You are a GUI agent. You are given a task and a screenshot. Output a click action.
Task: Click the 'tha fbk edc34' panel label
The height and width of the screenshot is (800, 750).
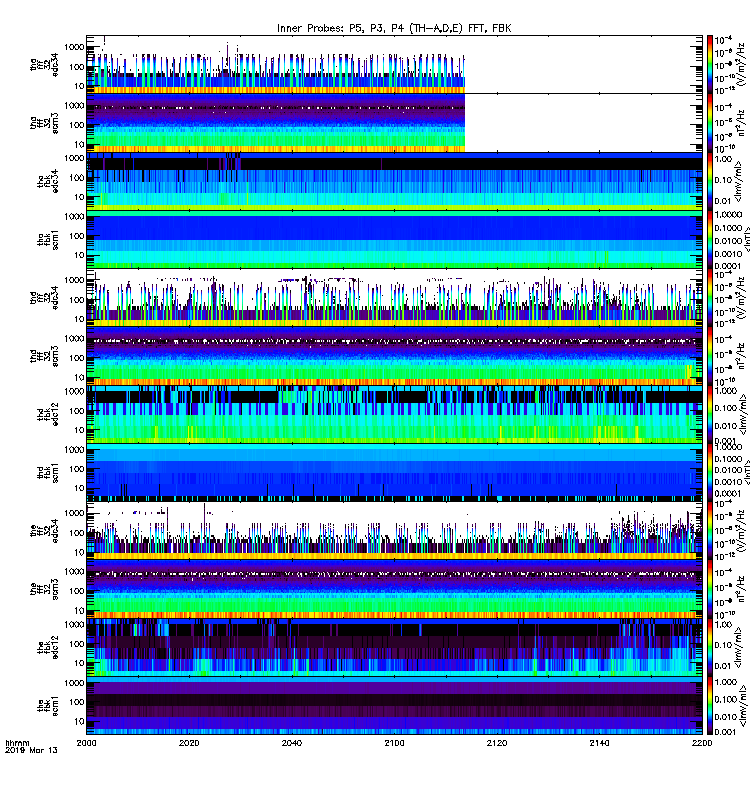coord(48,182)
